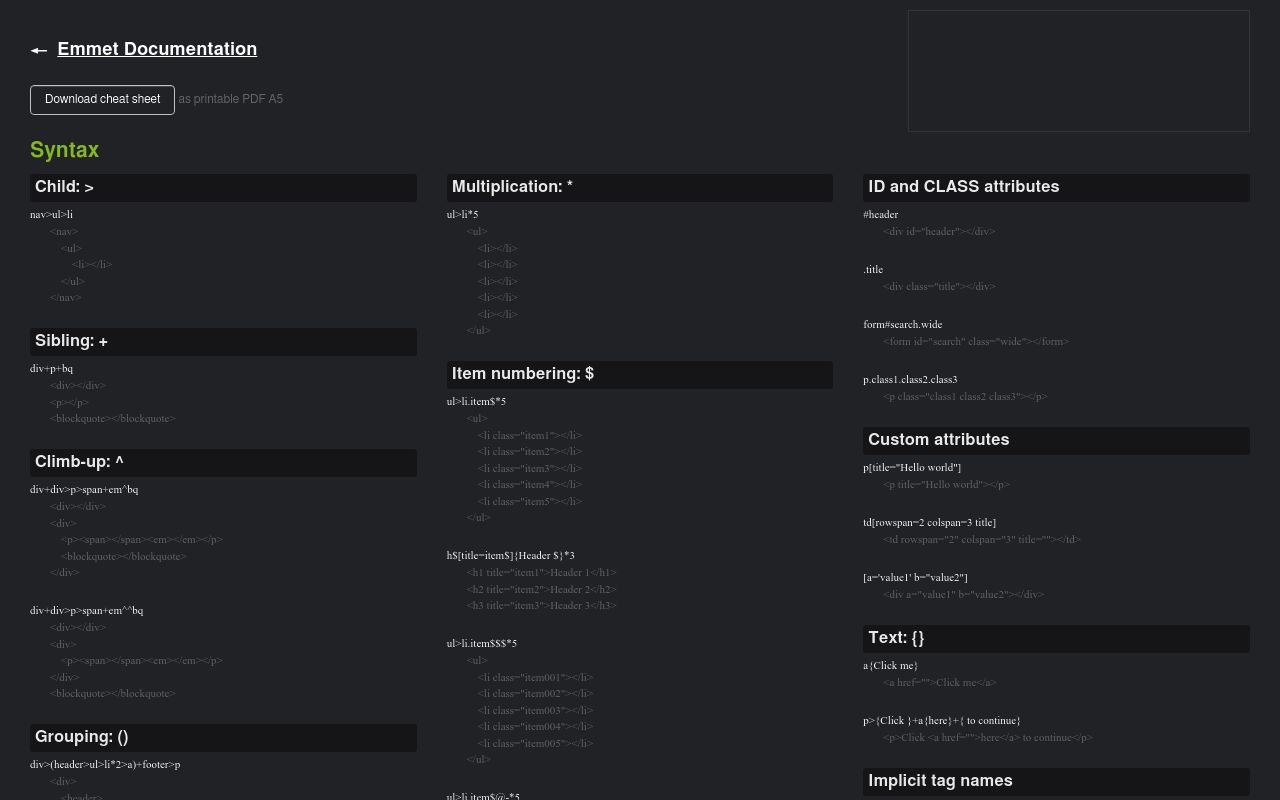Select the green Syntax heading
Image resolution: width=1280 pixels, height=800 pixels.
(64, 150)
